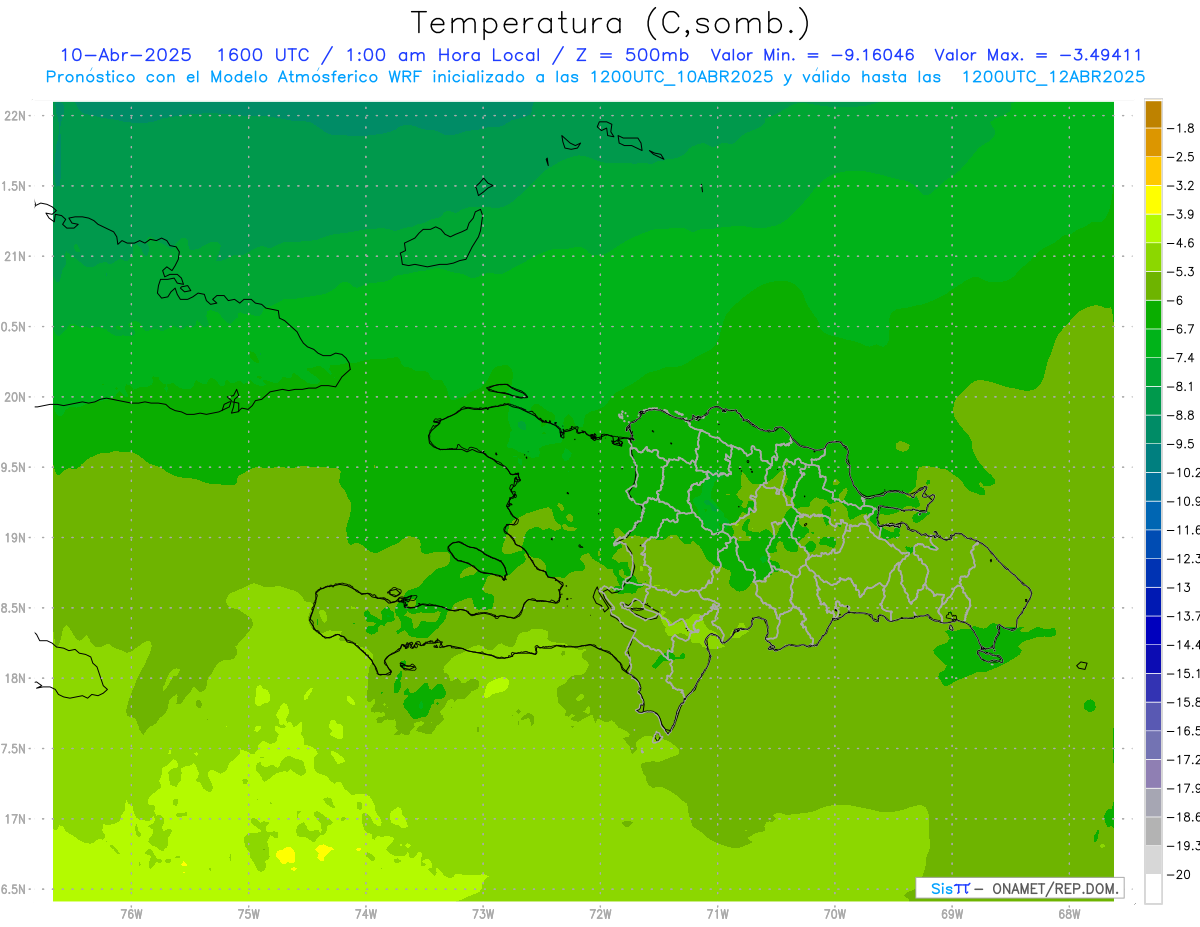Click the date '10-Abr-2025' in the header

[126, 55]
